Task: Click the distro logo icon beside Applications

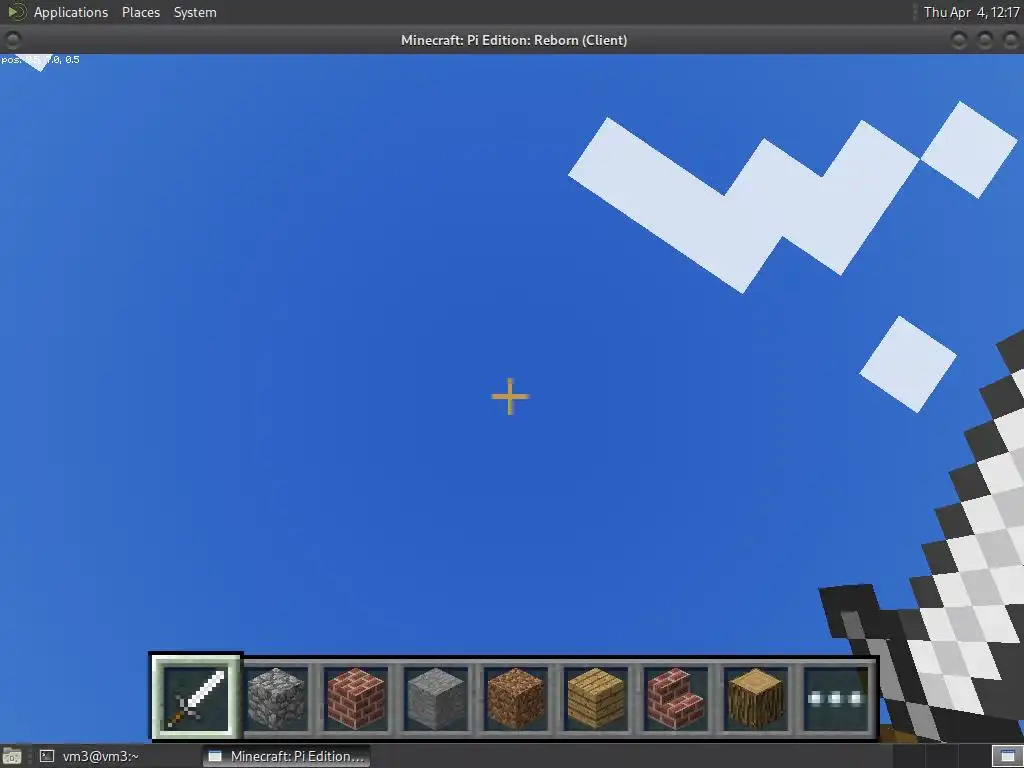Action: (16, 12)
